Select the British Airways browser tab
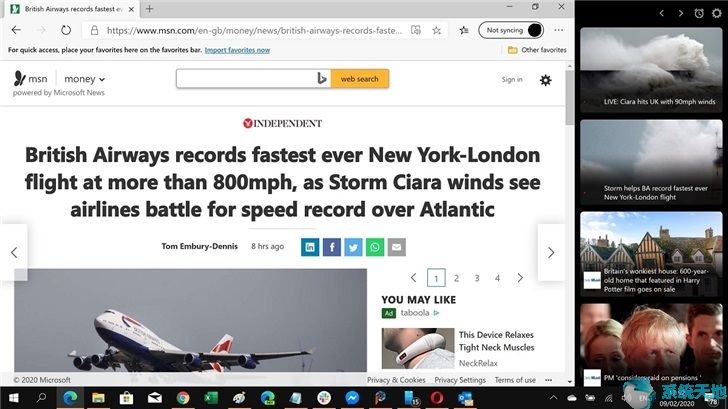Image resolution: width=728 pixels, height=409 pixels. 73,9
